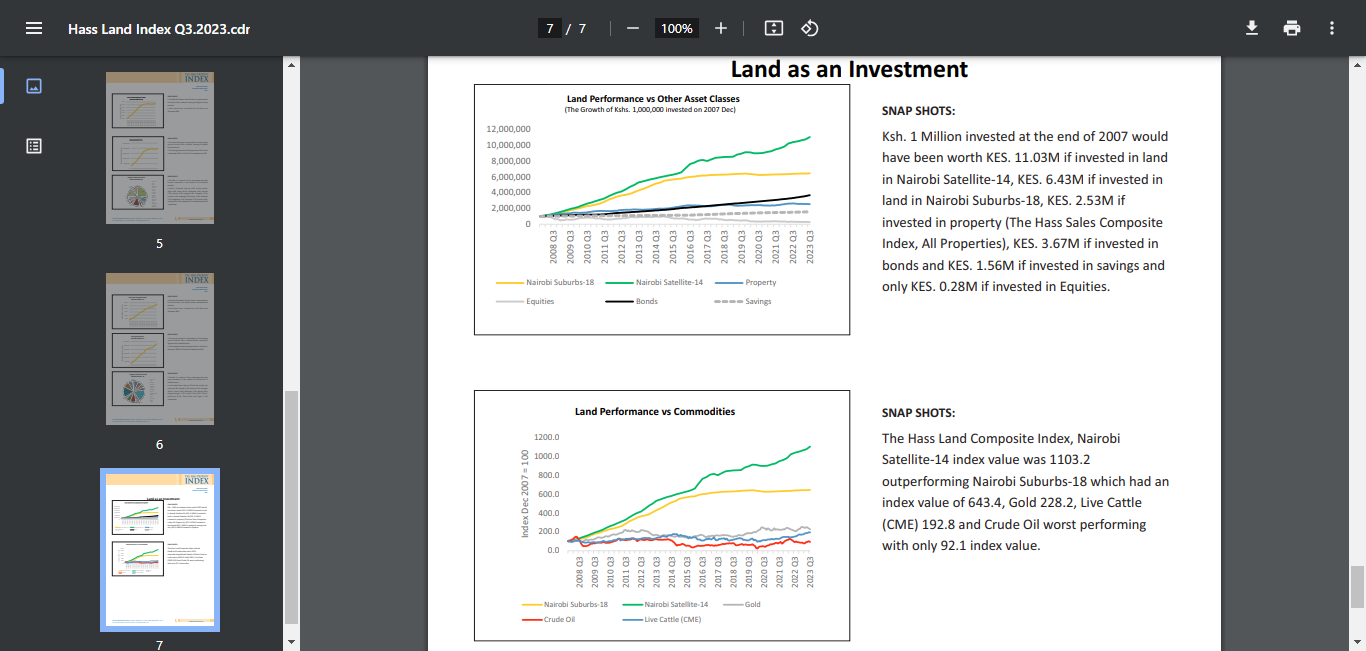
Task: Open the page 6 thumbnail
Action: [x=160, y=349]
